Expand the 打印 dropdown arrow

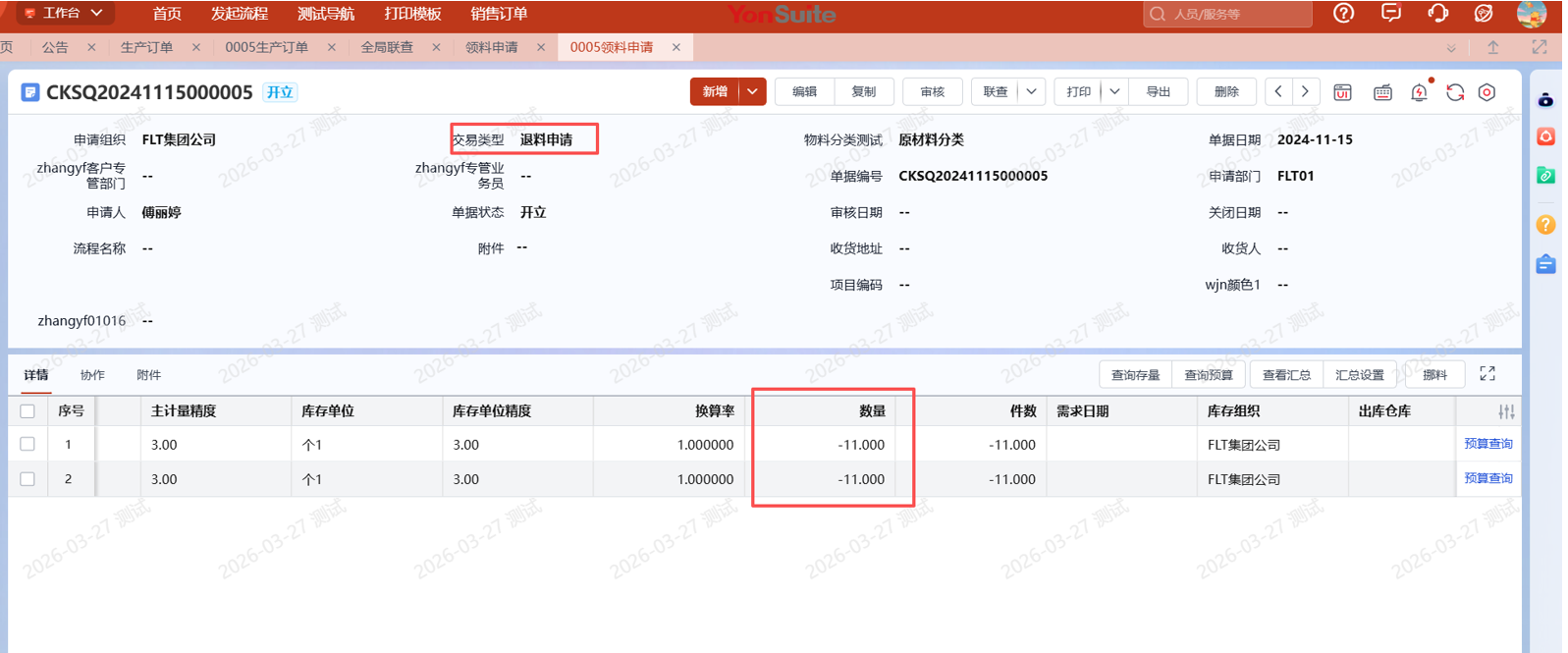pyautogui.click(x=1114, y=91)
